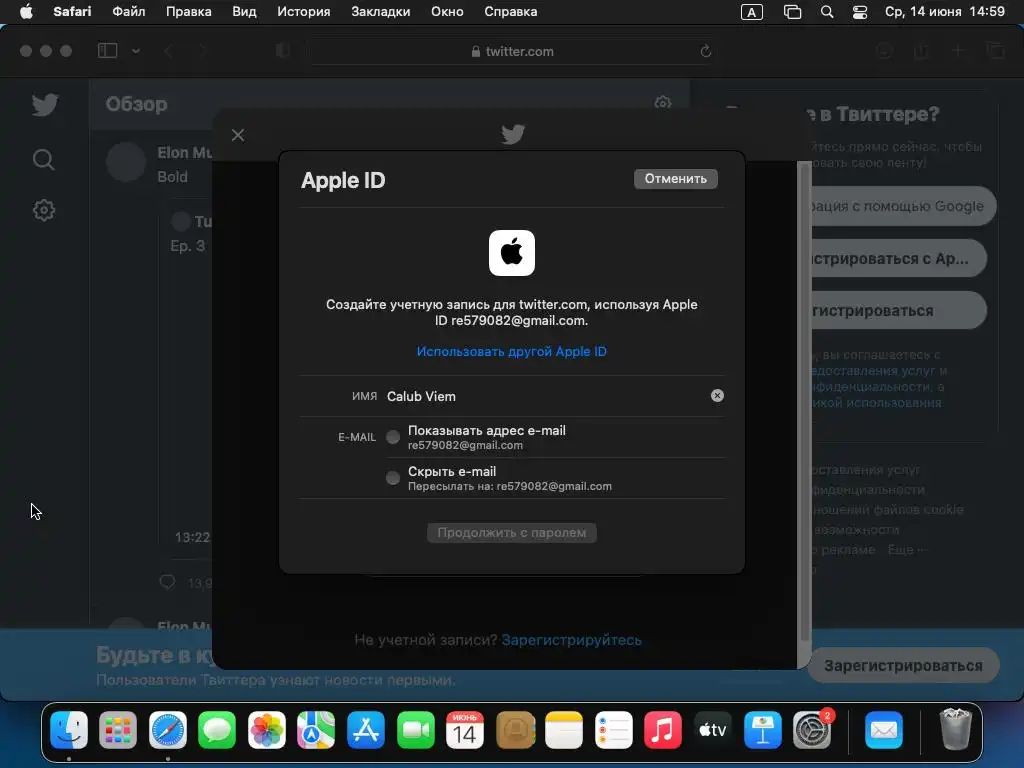Click the modal's vertical scrollbar
The width and height of the screenshot is (1024, 768).
(805, 402)
